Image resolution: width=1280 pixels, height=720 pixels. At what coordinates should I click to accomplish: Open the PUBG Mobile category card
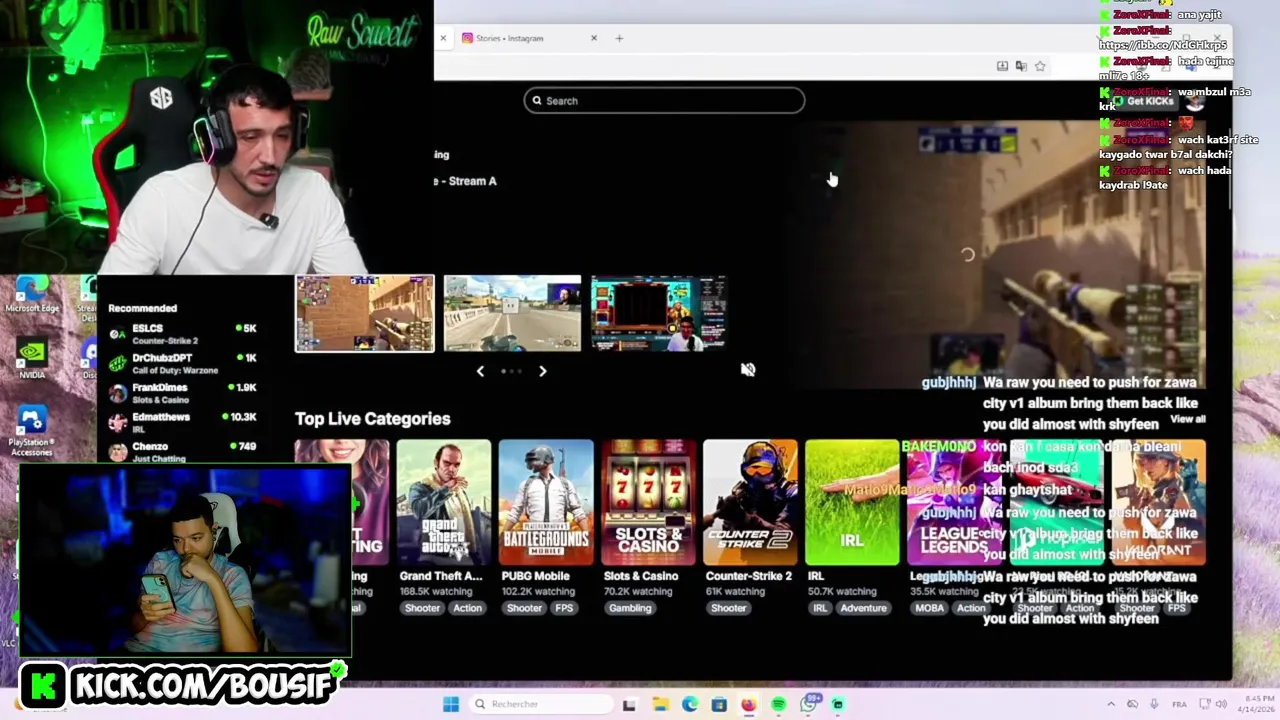pyautogui.click(x=546, y=503)
